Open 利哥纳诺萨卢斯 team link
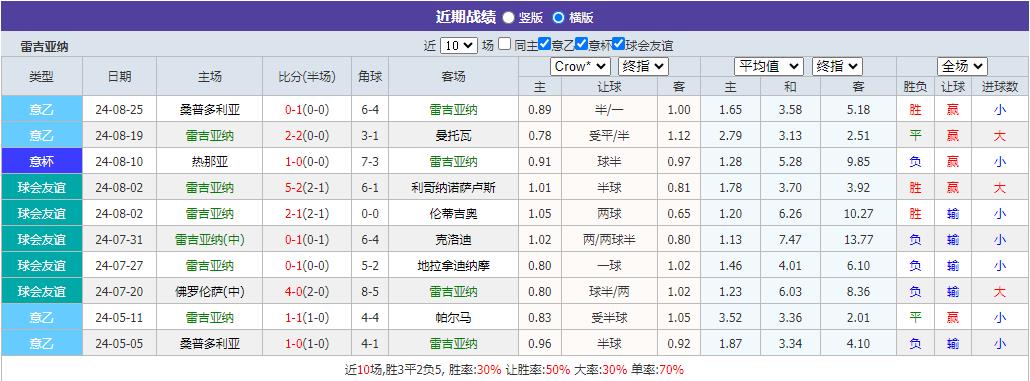Viewport: 1030px width, 381px height. pyautogui.click(x=453, y=188)
